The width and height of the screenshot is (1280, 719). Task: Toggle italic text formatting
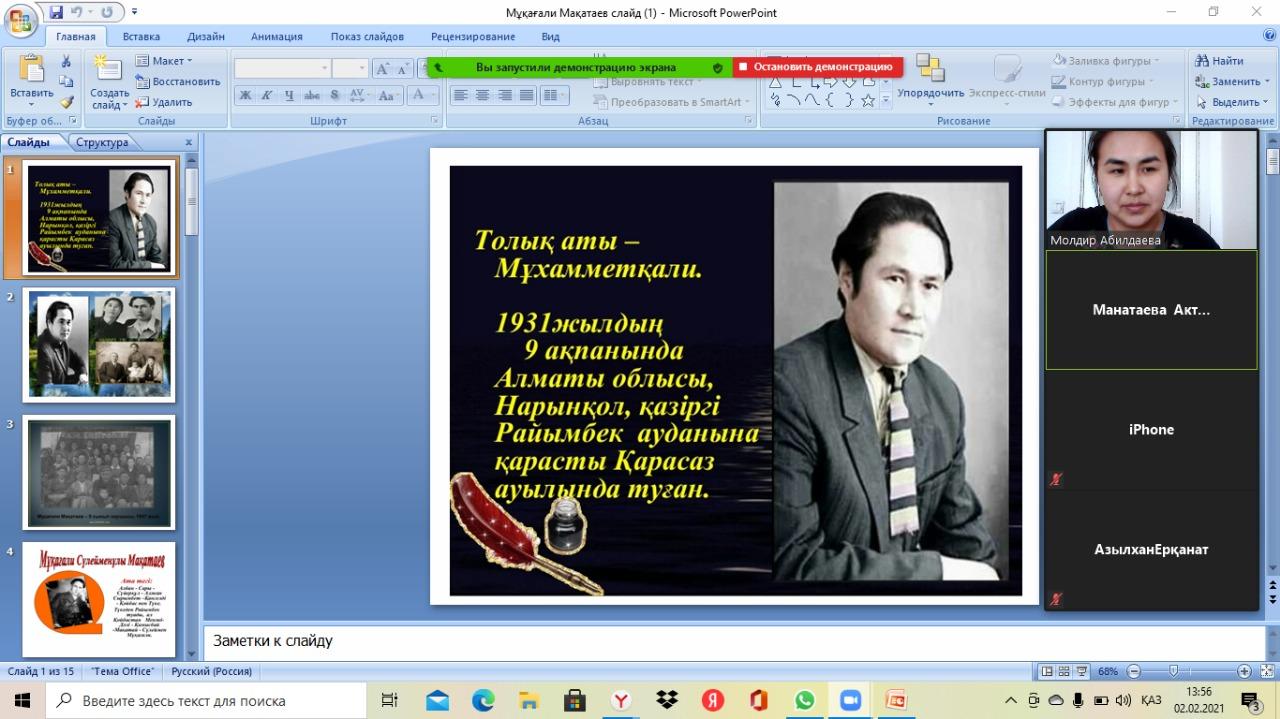[267, 96]
